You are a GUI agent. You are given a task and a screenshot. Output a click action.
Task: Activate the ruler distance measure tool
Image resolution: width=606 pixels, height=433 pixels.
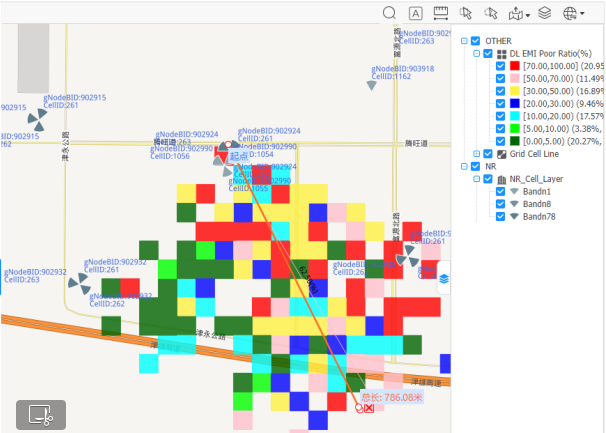click(x=441, y=13)
